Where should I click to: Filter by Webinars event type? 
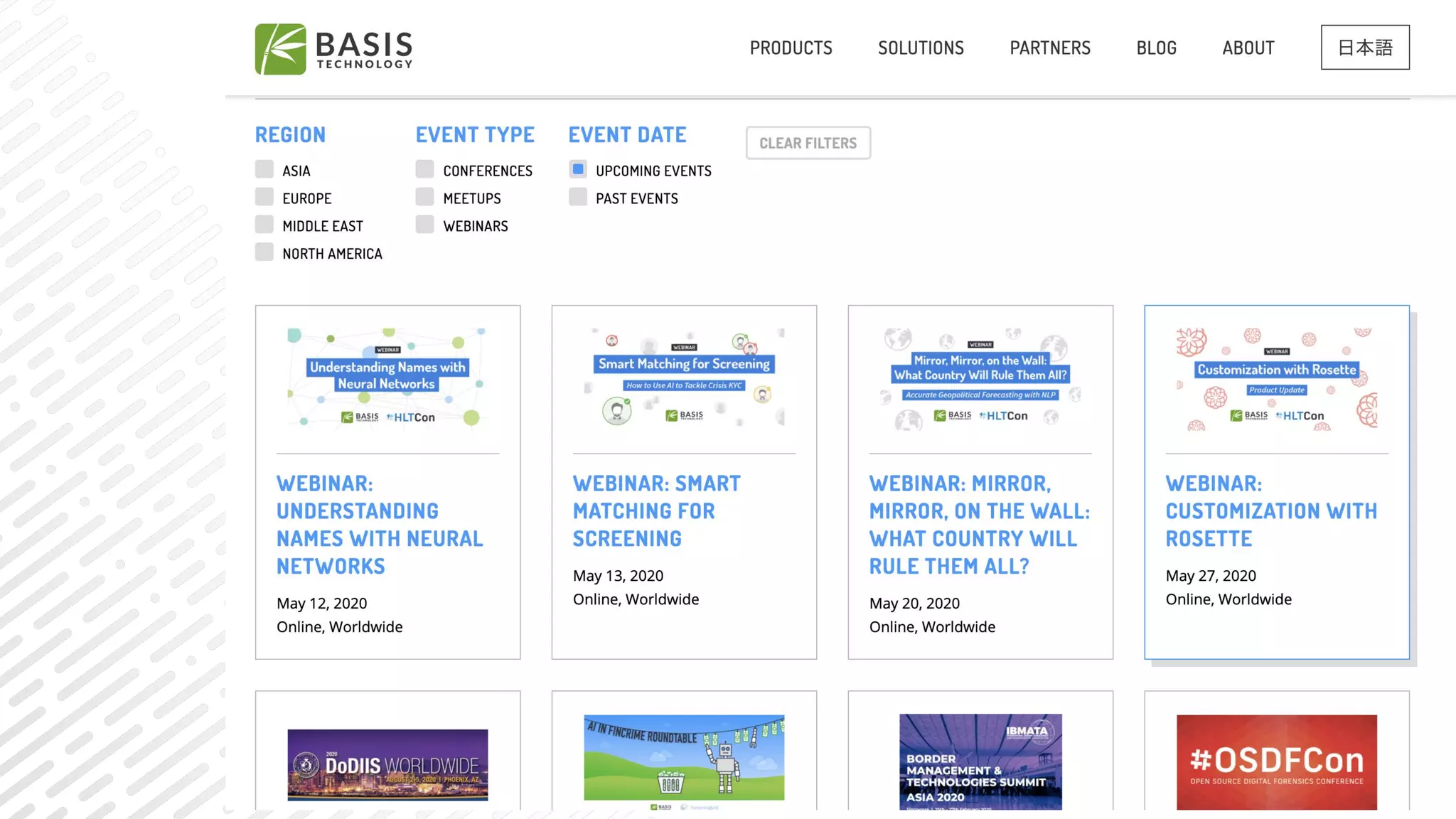point(425,225)
